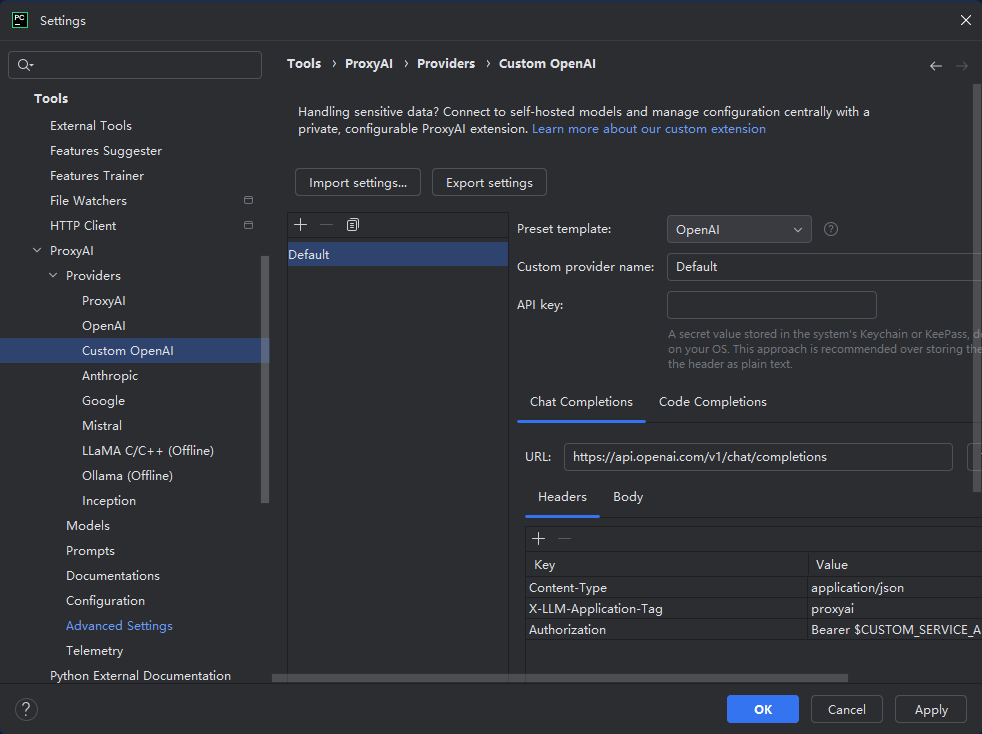Open the Body tab
The image size is (982, 734).
(628, 497)
